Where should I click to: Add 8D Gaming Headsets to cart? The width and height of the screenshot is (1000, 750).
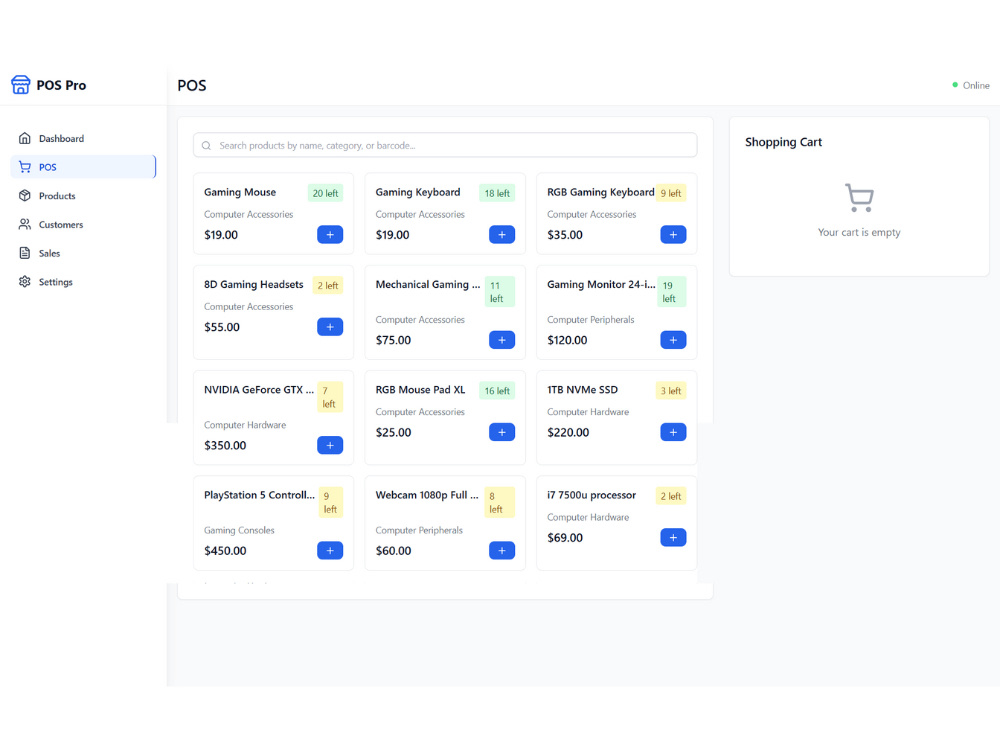point(330,327)
